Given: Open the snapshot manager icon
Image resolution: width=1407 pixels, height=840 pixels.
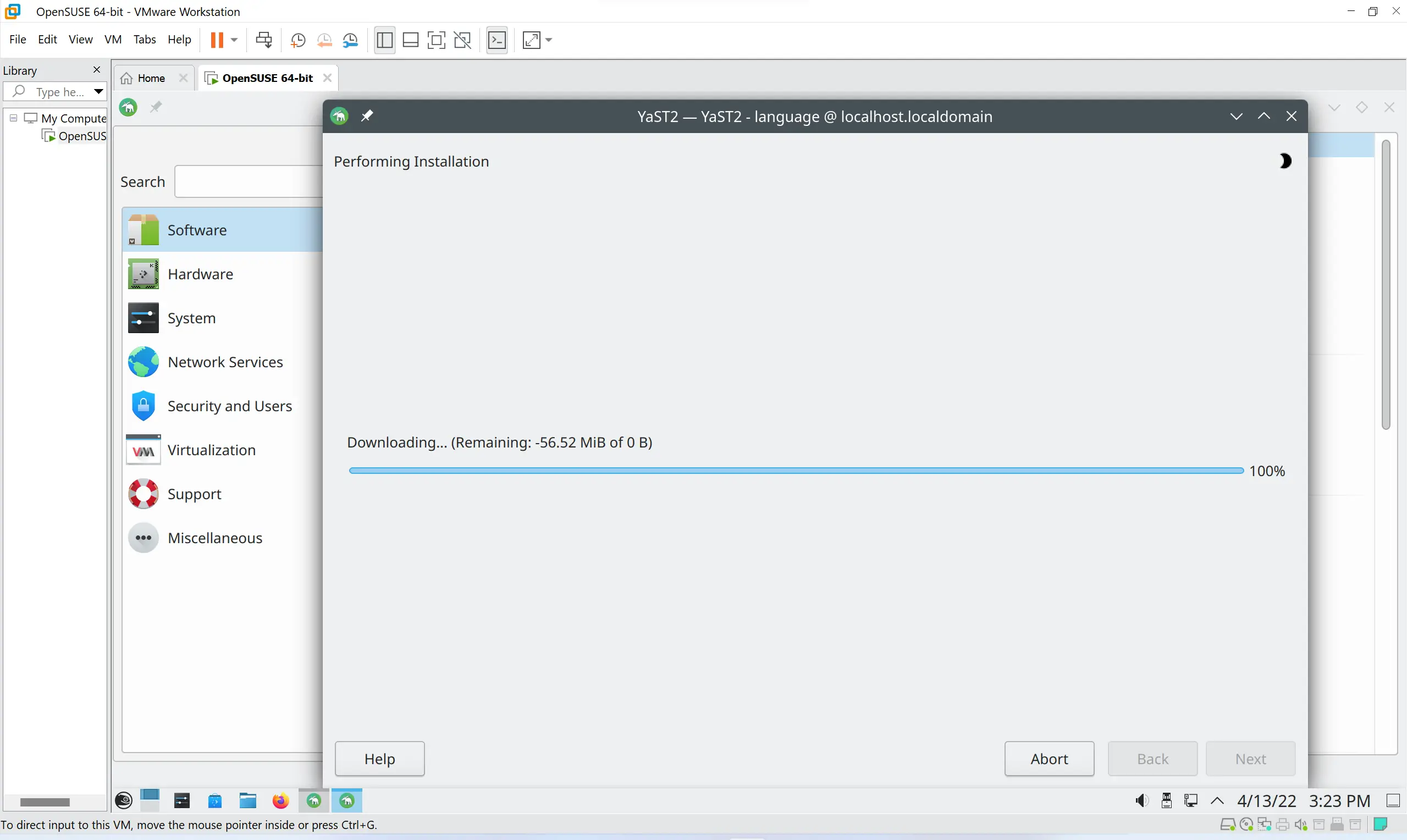Looking at the screenshot, I should 351,40.
